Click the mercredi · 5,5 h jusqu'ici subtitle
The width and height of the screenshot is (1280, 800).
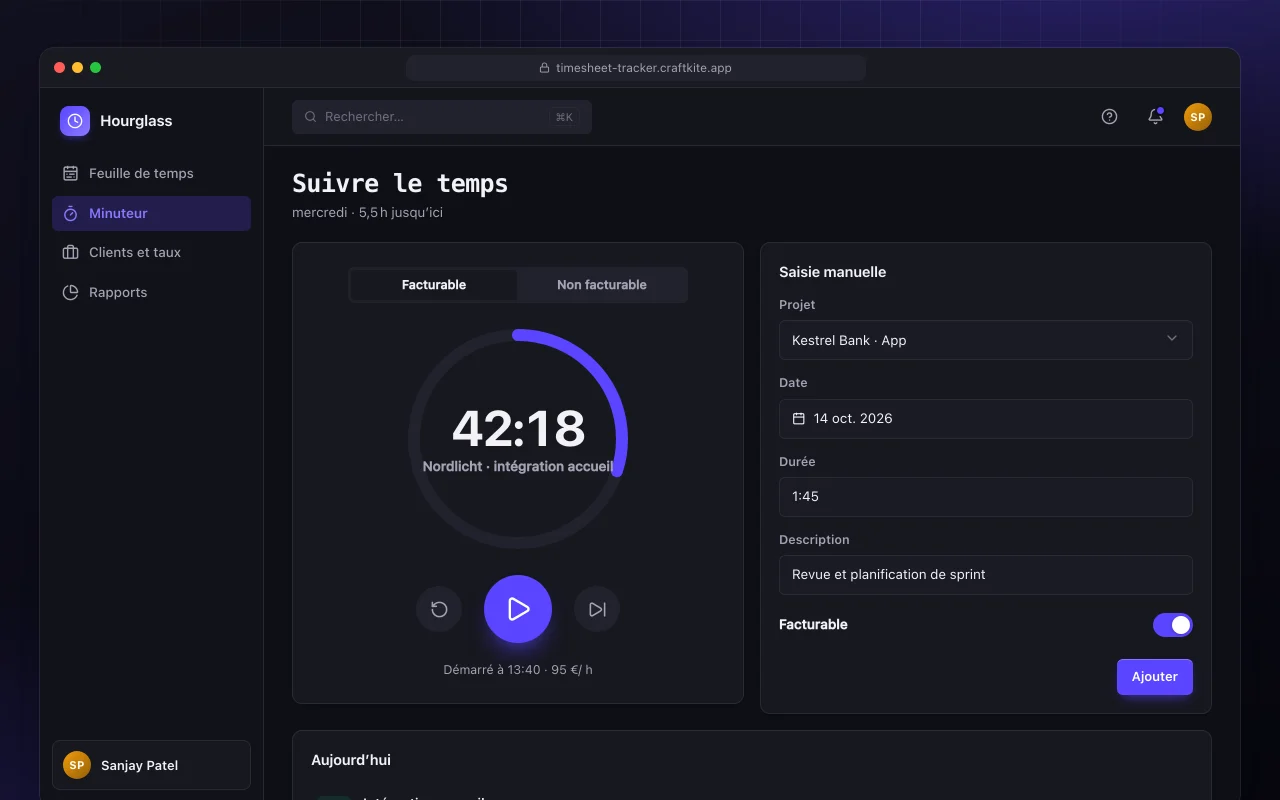pyautogui.click(x=367, y=213)
